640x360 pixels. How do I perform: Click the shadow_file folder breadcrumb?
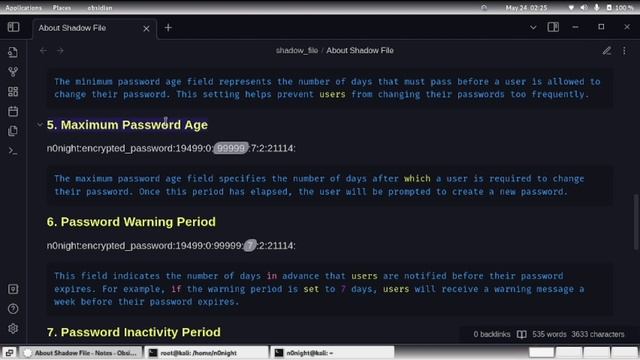[297, 51]
